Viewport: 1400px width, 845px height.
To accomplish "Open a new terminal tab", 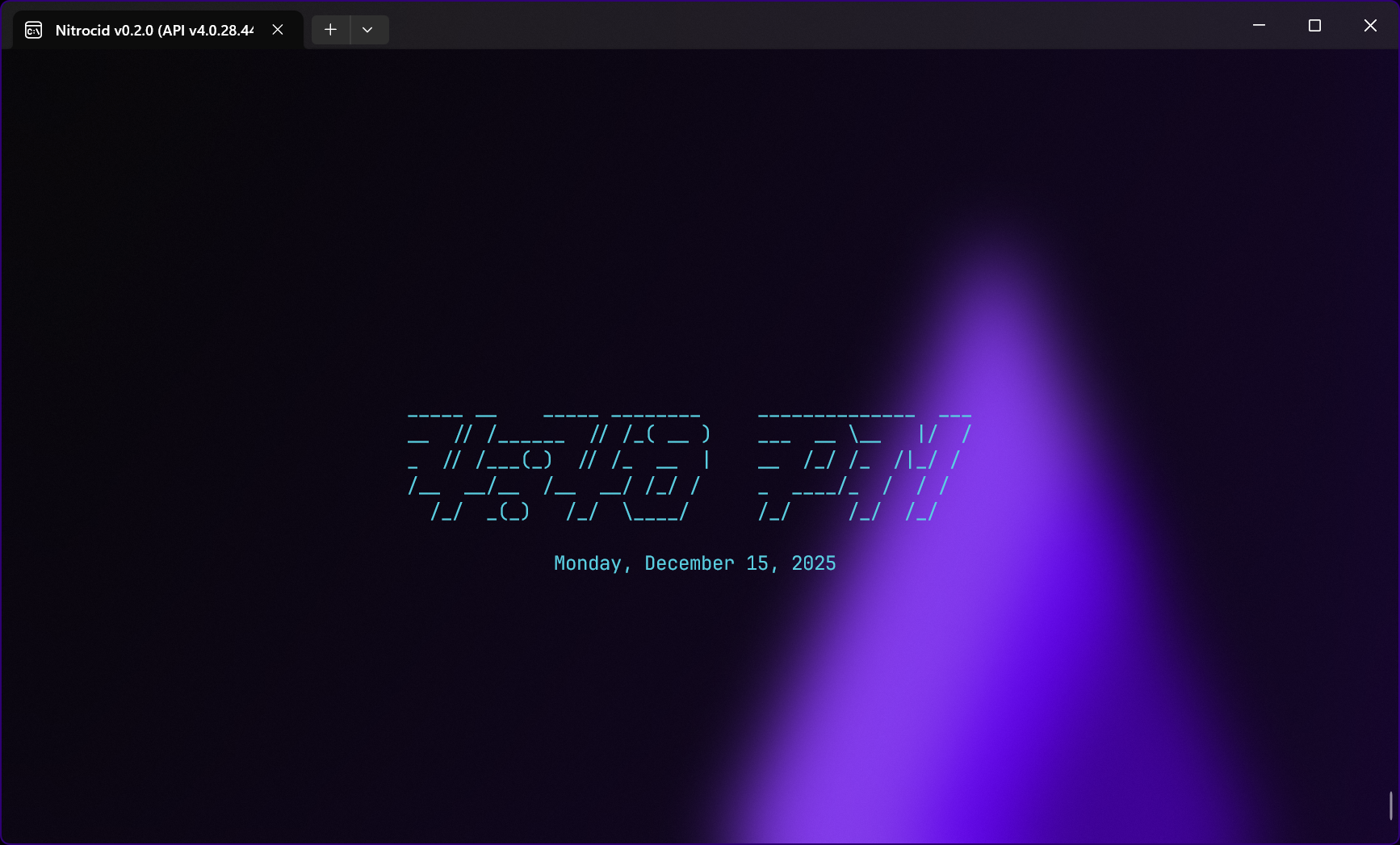I will 330,30.
